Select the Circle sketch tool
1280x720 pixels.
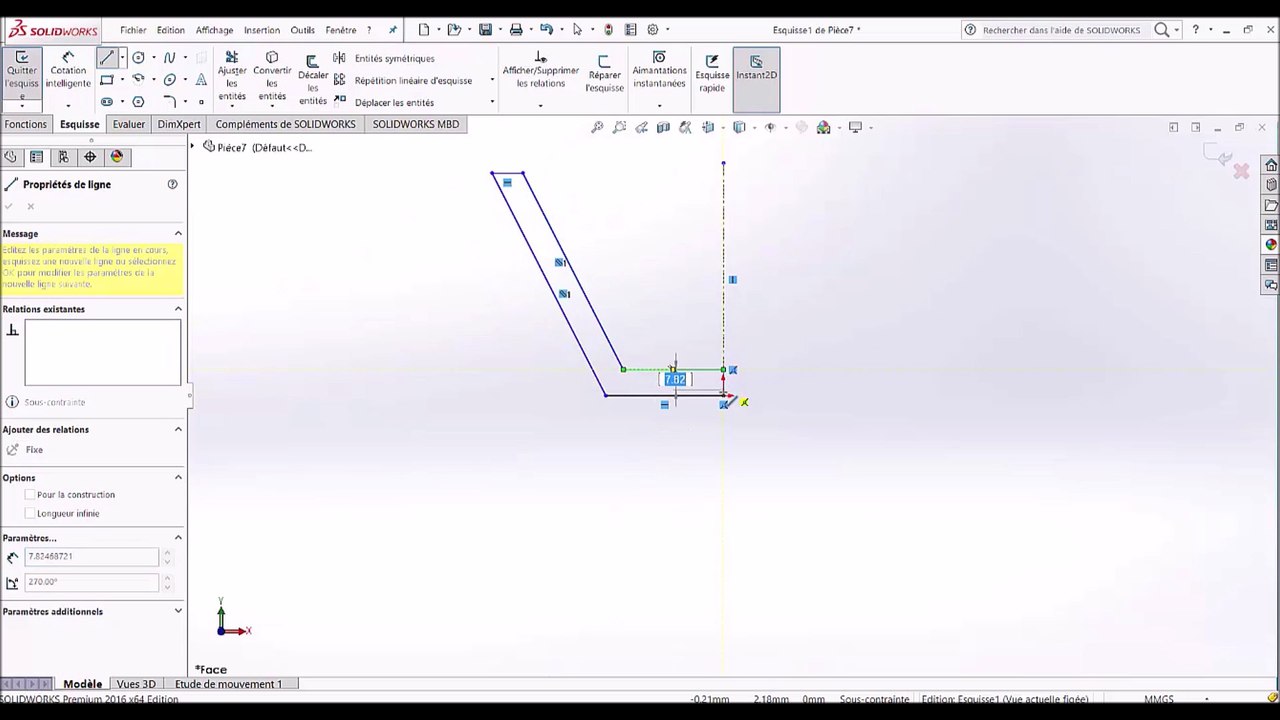(138, 58)
